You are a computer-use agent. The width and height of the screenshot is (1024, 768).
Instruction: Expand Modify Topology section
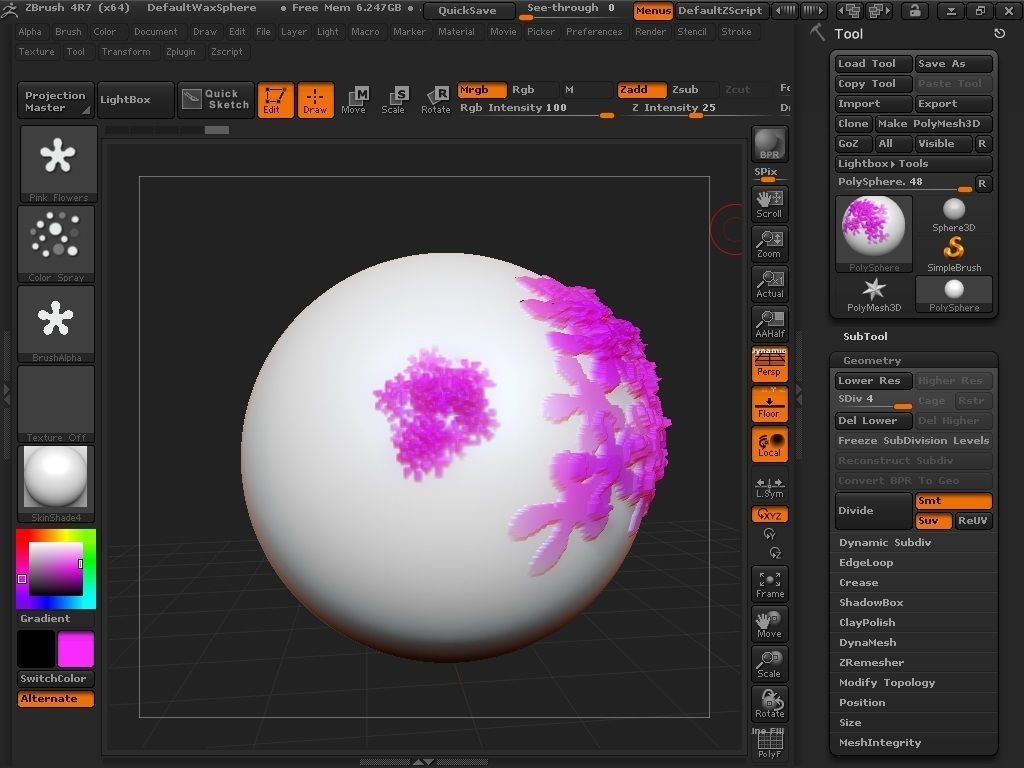coord(887,683)
